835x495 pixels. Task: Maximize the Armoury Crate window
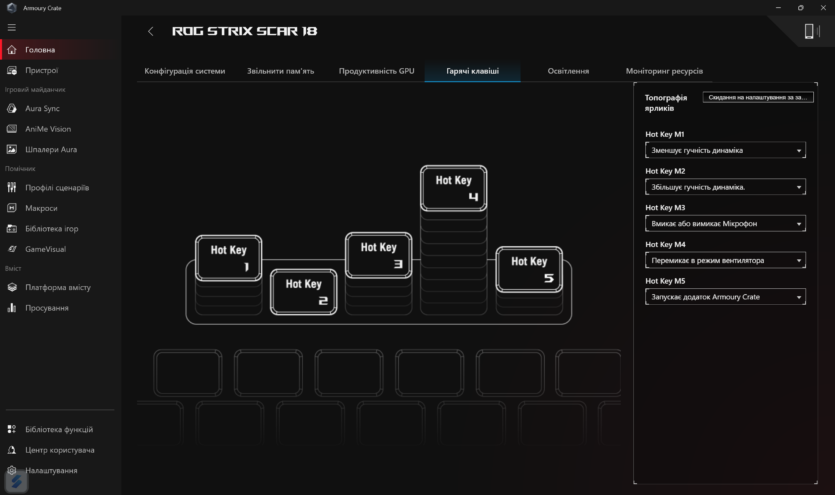point(800,8)
